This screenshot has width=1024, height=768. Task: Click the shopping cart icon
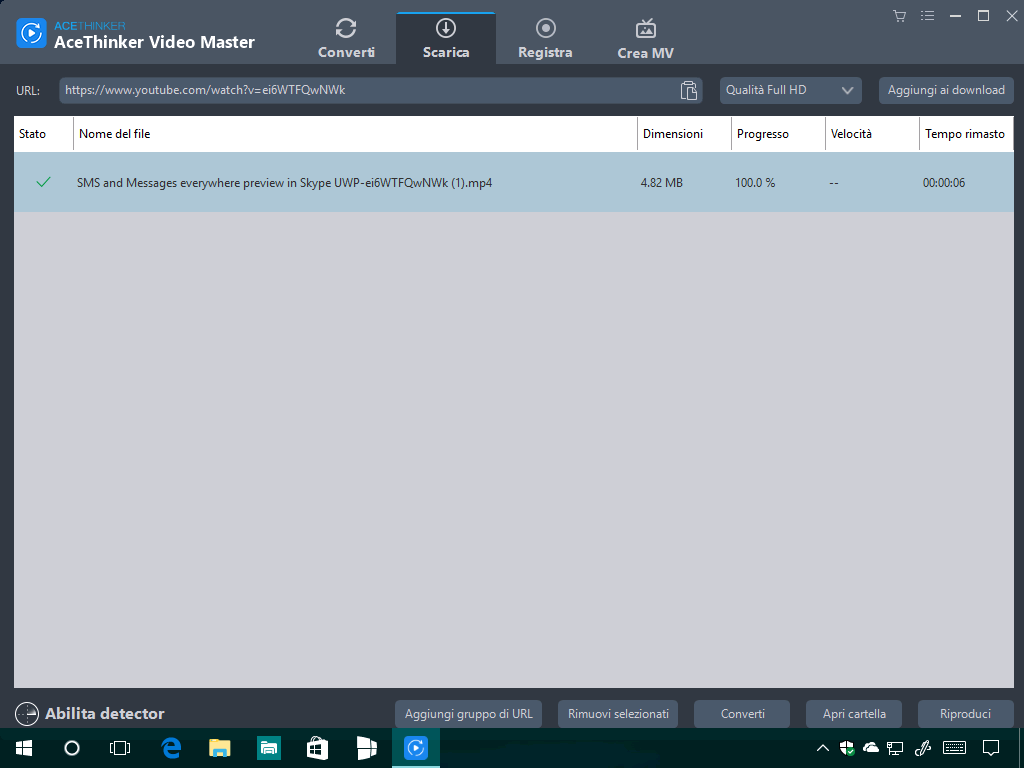900,16
